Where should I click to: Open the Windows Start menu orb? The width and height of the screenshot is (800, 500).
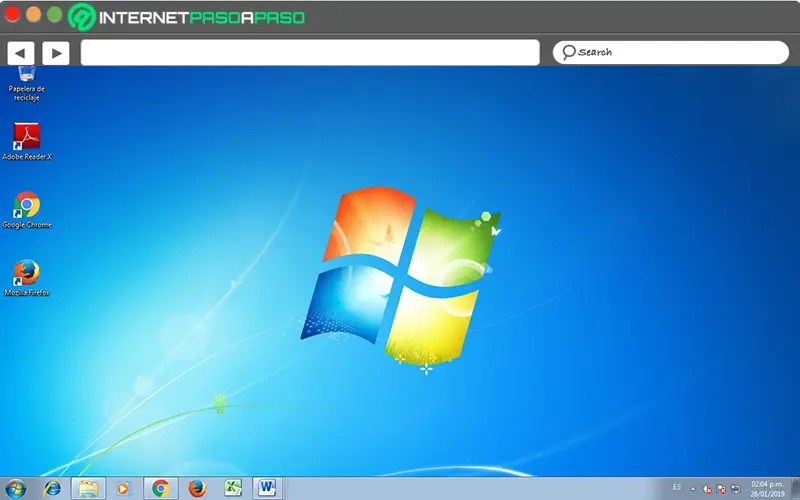(x=15, y=488)
